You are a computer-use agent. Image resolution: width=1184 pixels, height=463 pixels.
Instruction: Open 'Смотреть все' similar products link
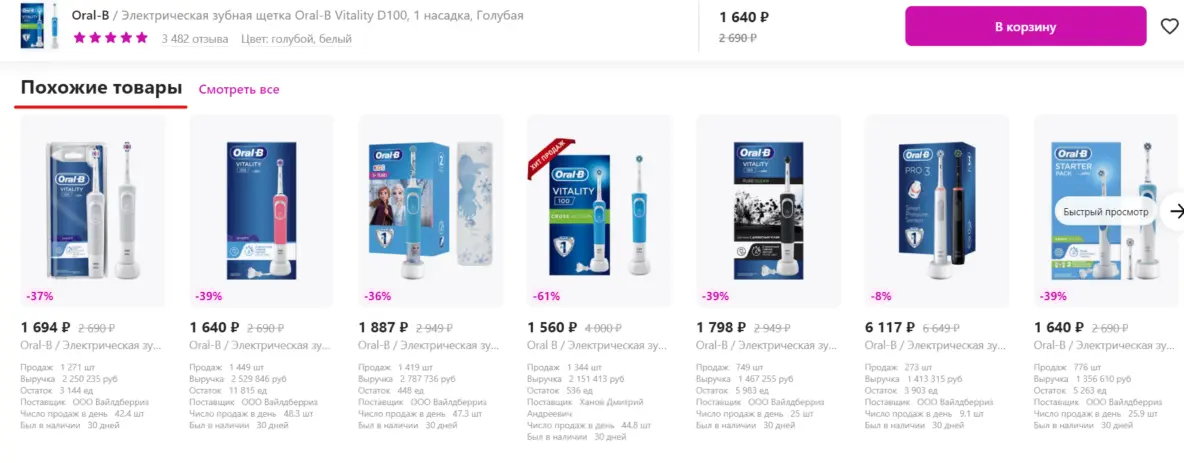(x=239, y=89)
